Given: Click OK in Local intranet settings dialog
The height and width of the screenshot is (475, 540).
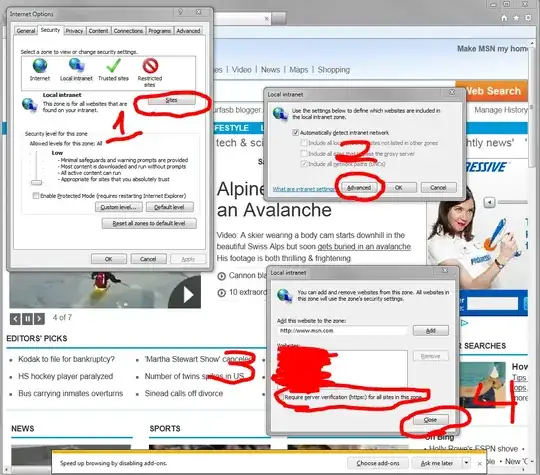Looking at the screenshot, I should coord(398,187).
